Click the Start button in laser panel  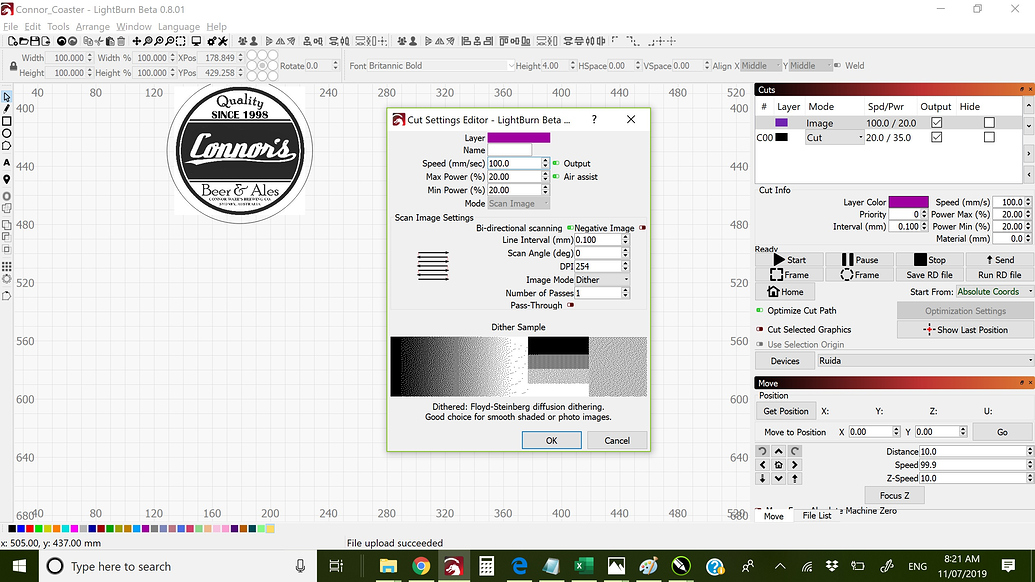click(x=789, y=260)
